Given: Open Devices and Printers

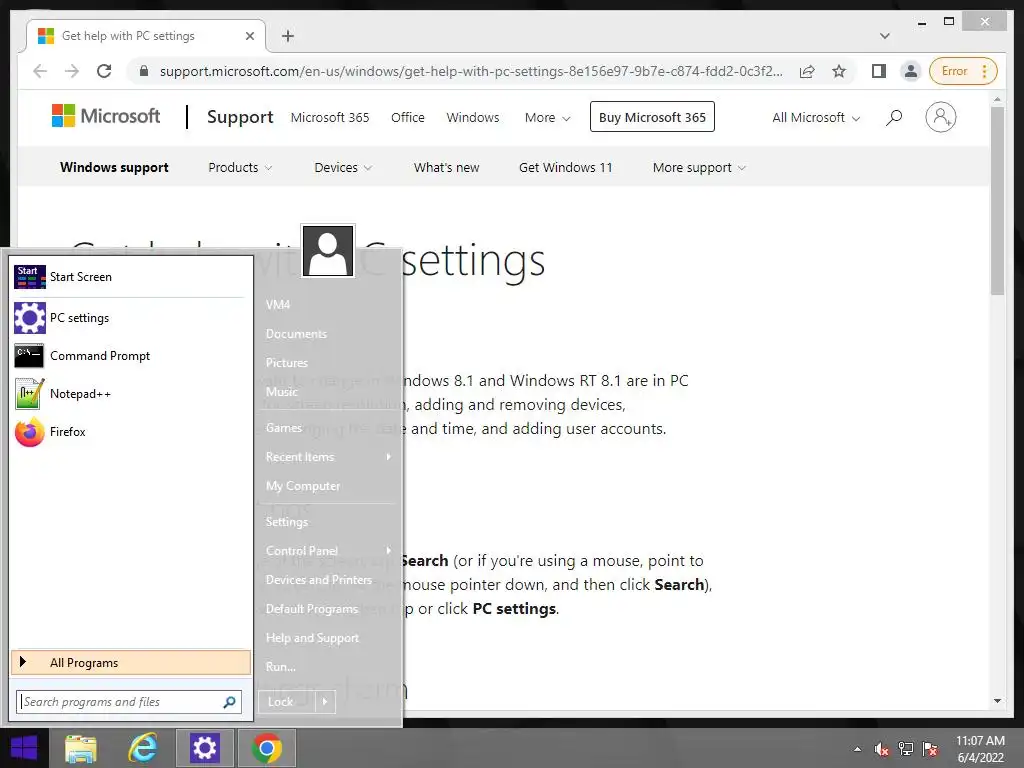Looking at the screenshot, I should 328,579.
